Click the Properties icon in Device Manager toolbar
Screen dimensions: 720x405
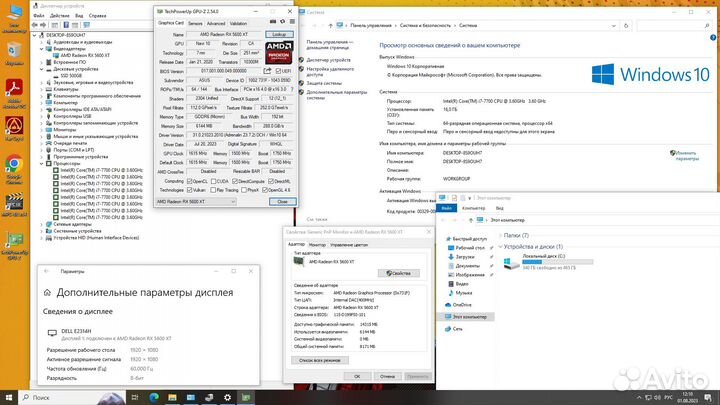pyautogui.click(x=55, y=25)
